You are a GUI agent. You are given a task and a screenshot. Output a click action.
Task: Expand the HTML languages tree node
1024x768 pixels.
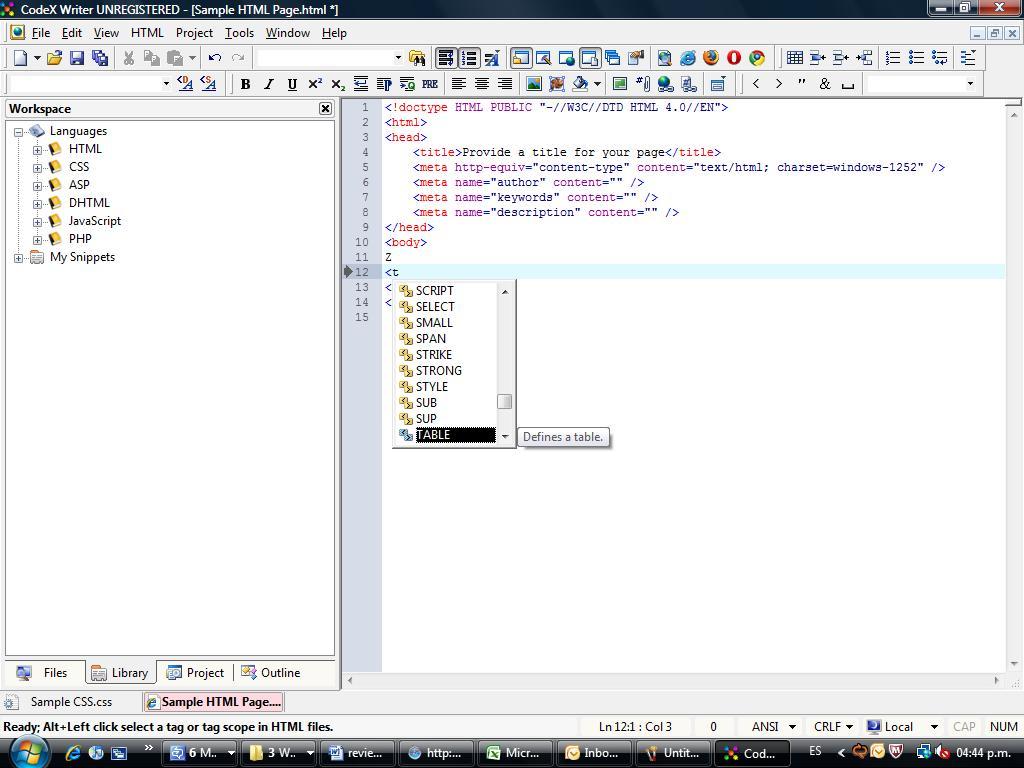click(35, 148)
